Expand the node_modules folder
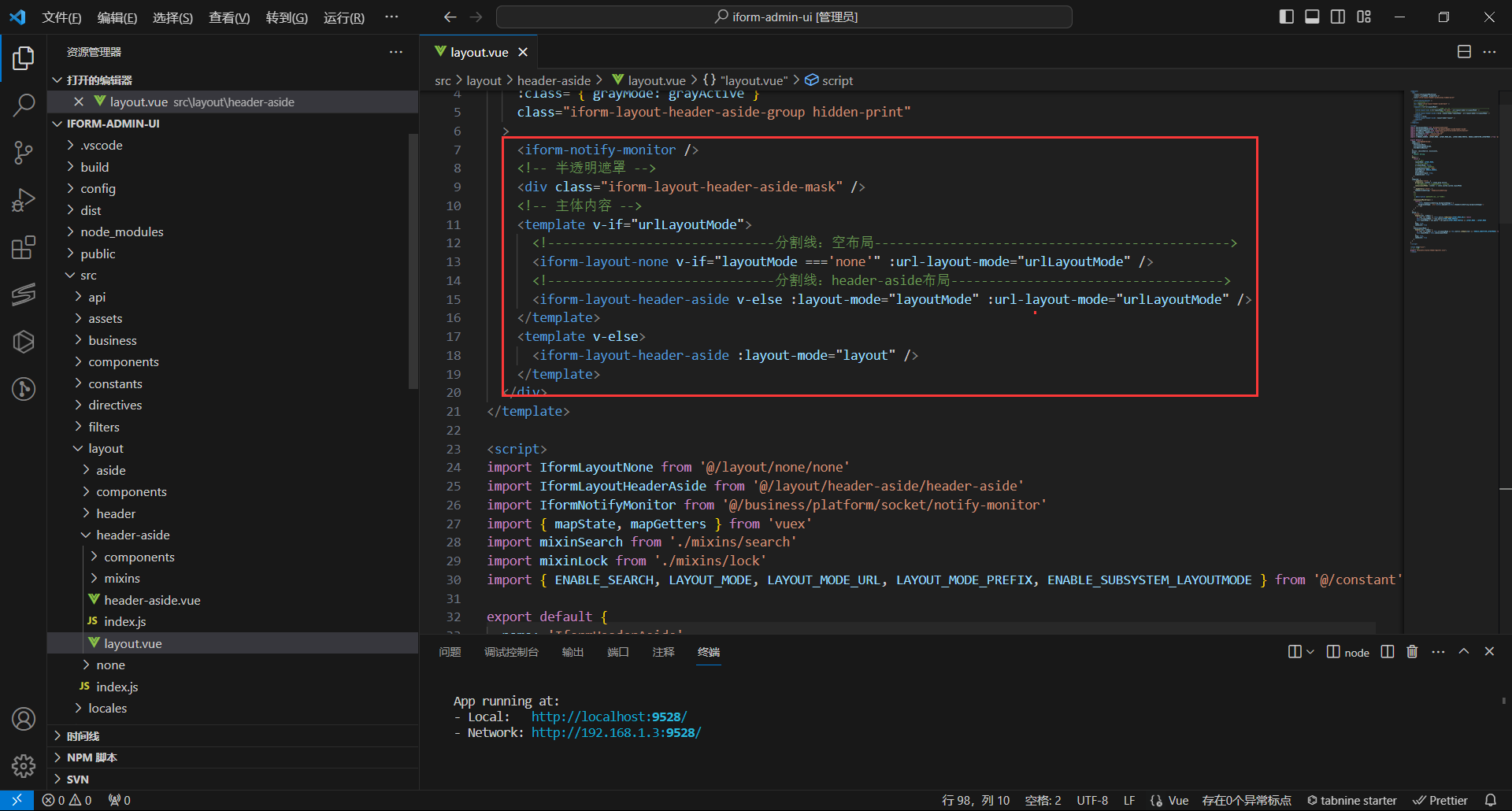 (x=121, y=231)
